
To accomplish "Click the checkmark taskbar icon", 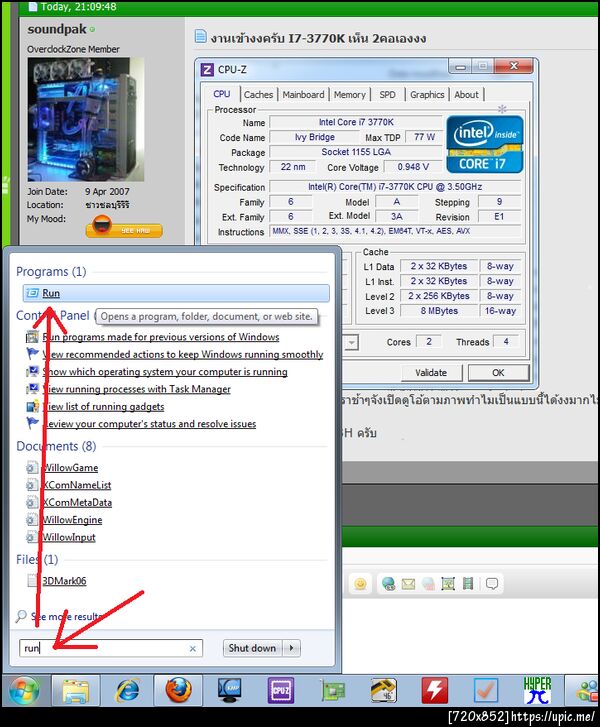I will 485,690.
